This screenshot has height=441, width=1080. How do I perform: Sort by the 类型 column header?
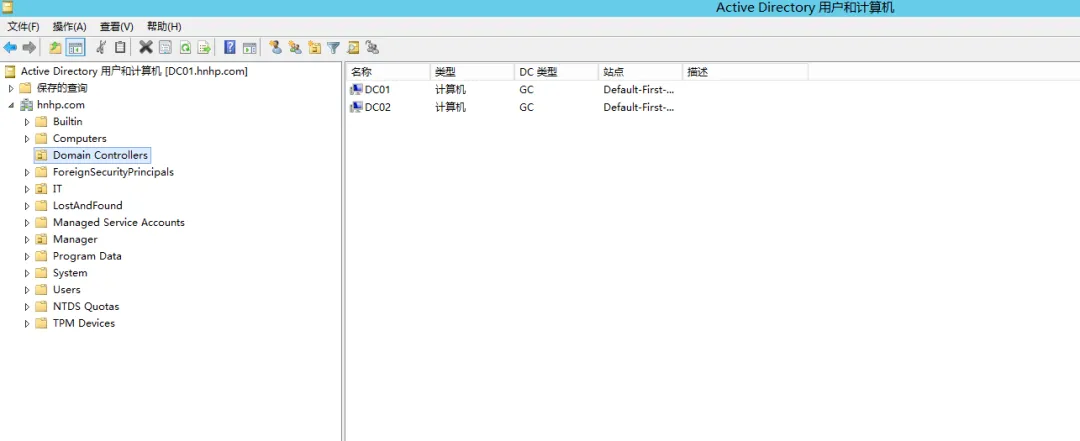(x=472, y=72)
